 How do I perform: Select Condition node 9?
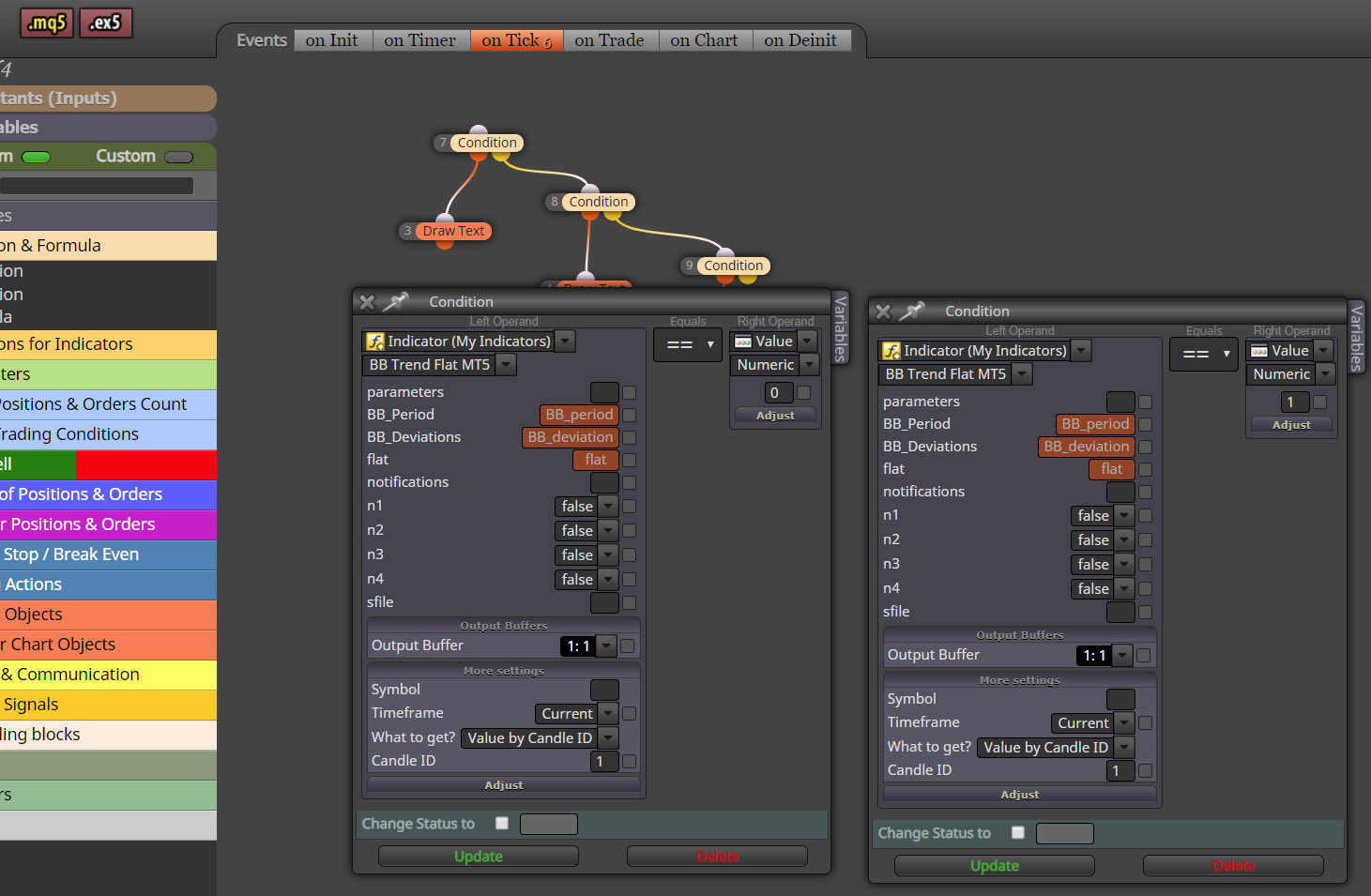point(733,266)
